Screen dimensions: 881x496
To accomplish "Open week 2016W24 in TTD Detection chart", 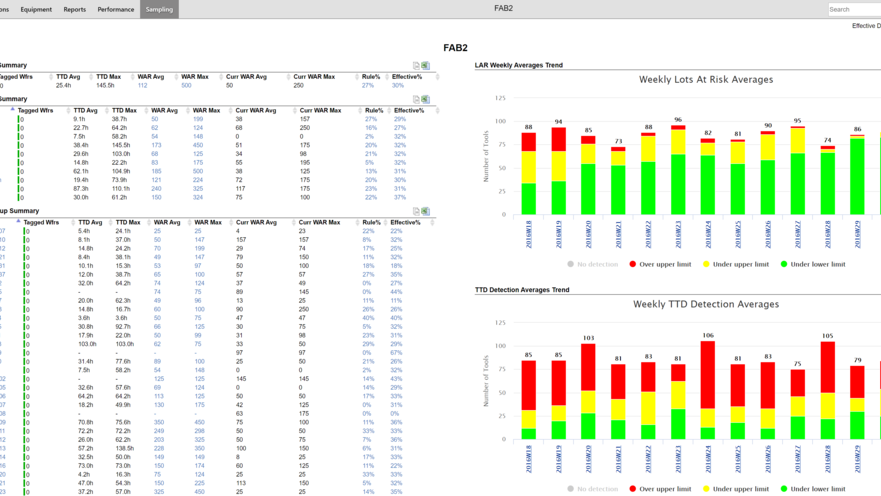I will 708,459.
